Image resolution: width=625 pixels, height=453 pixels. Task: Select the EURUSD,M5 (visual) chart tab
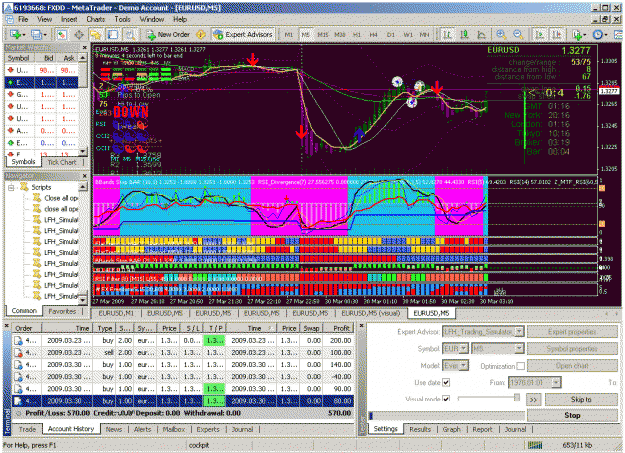[371, 313]
